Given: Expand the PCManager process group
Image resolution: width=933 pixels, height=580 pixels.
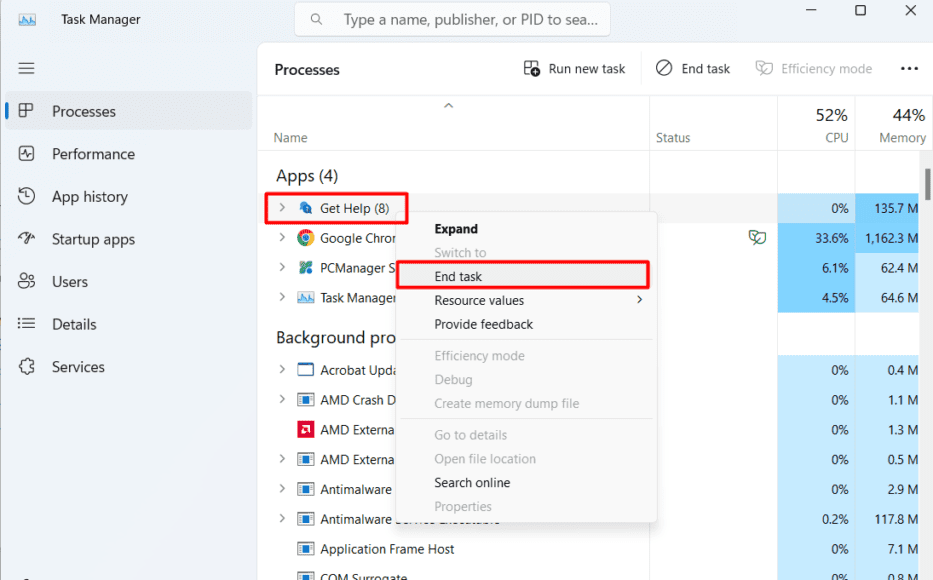Looking at the screenshot, I should point(282,267).
